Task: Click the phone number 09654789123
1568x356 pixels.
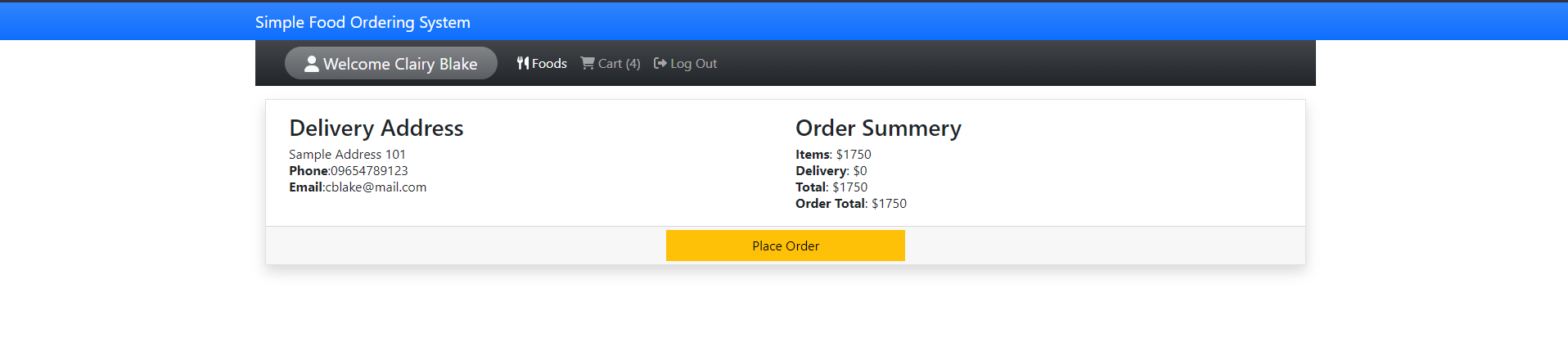Action: (x=369, y=171)
